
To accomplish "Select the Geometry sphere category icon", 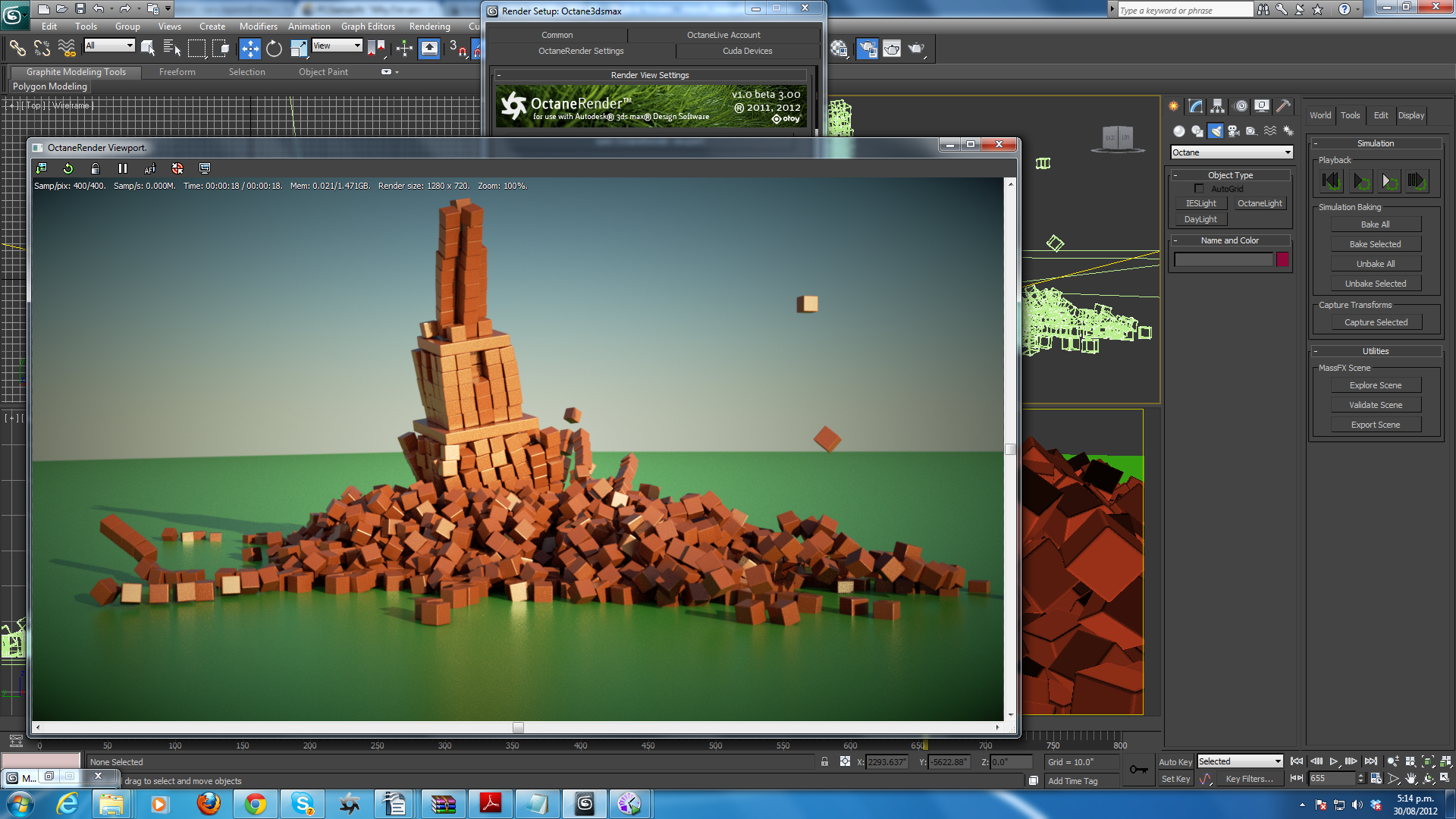I will [x=1178, y=131].
